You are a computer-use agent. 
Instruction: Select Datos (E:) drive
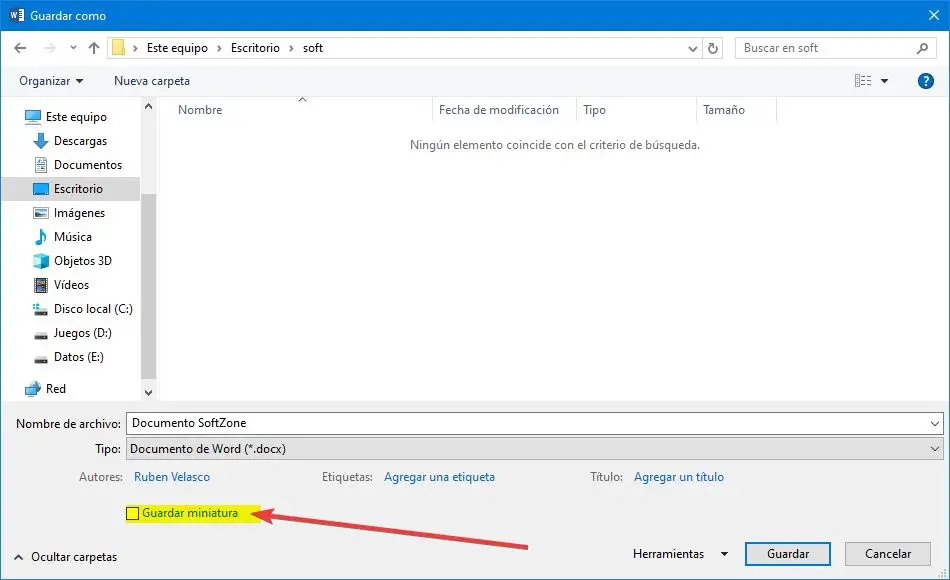click(68, 357)
